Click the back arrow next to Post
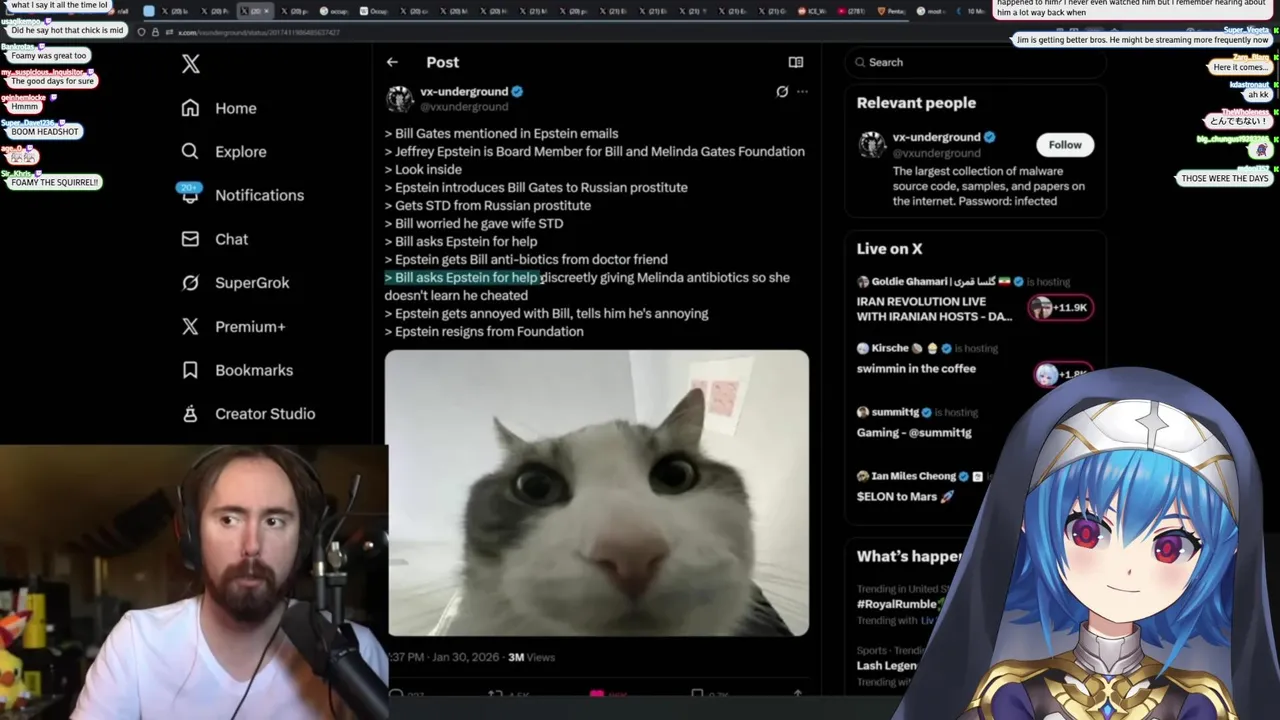The image size is (1280, 720). click(392, 62)
